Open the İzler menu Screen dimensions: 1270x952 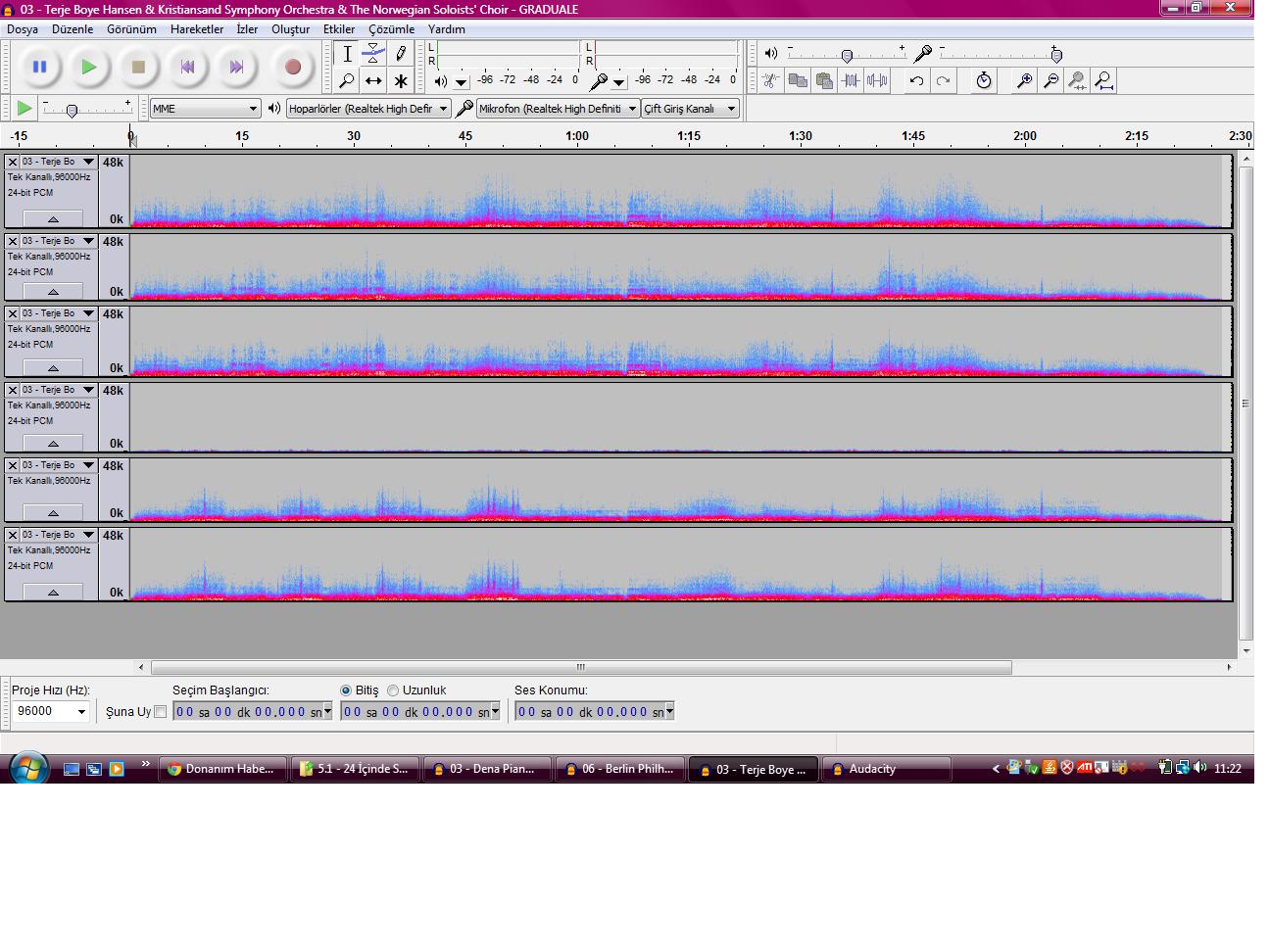247,29
